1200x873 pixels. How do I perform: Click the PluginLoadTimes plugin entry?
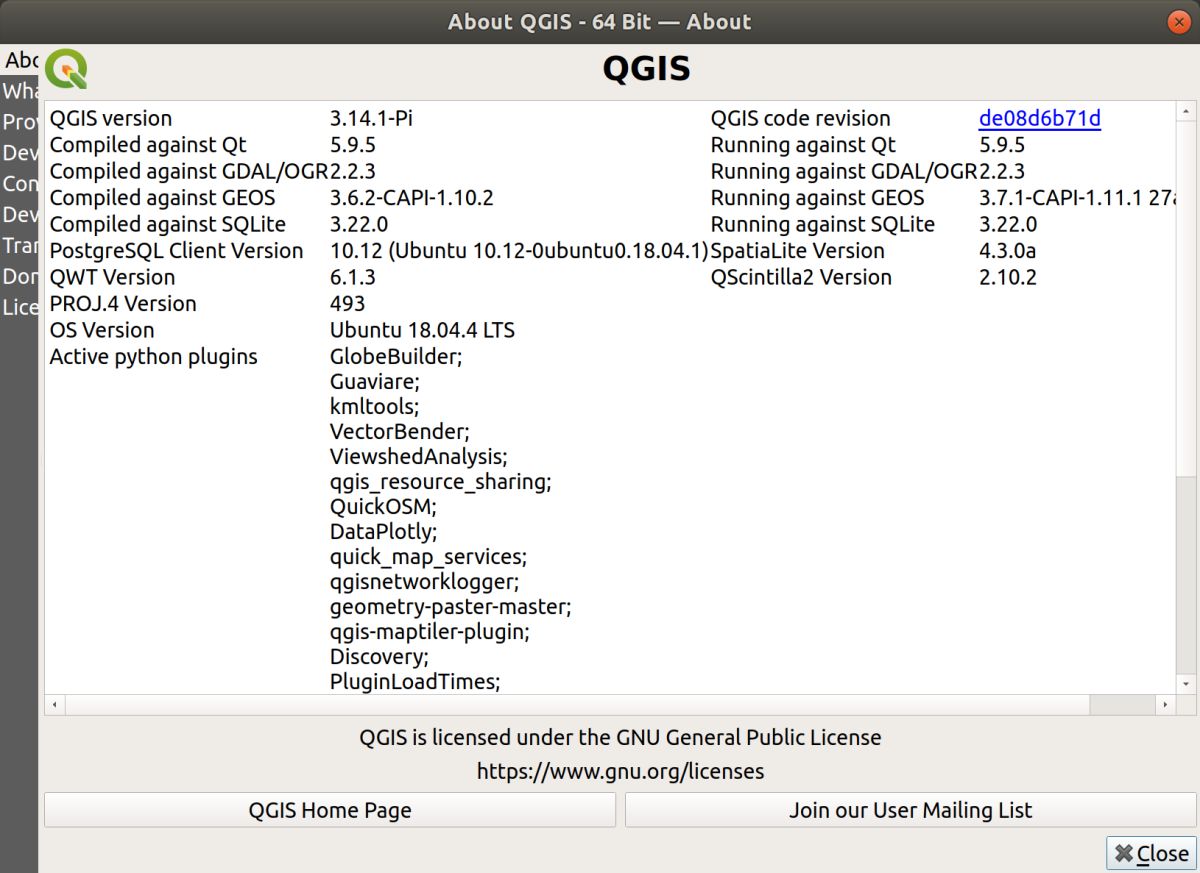click(x=415, y=682)
